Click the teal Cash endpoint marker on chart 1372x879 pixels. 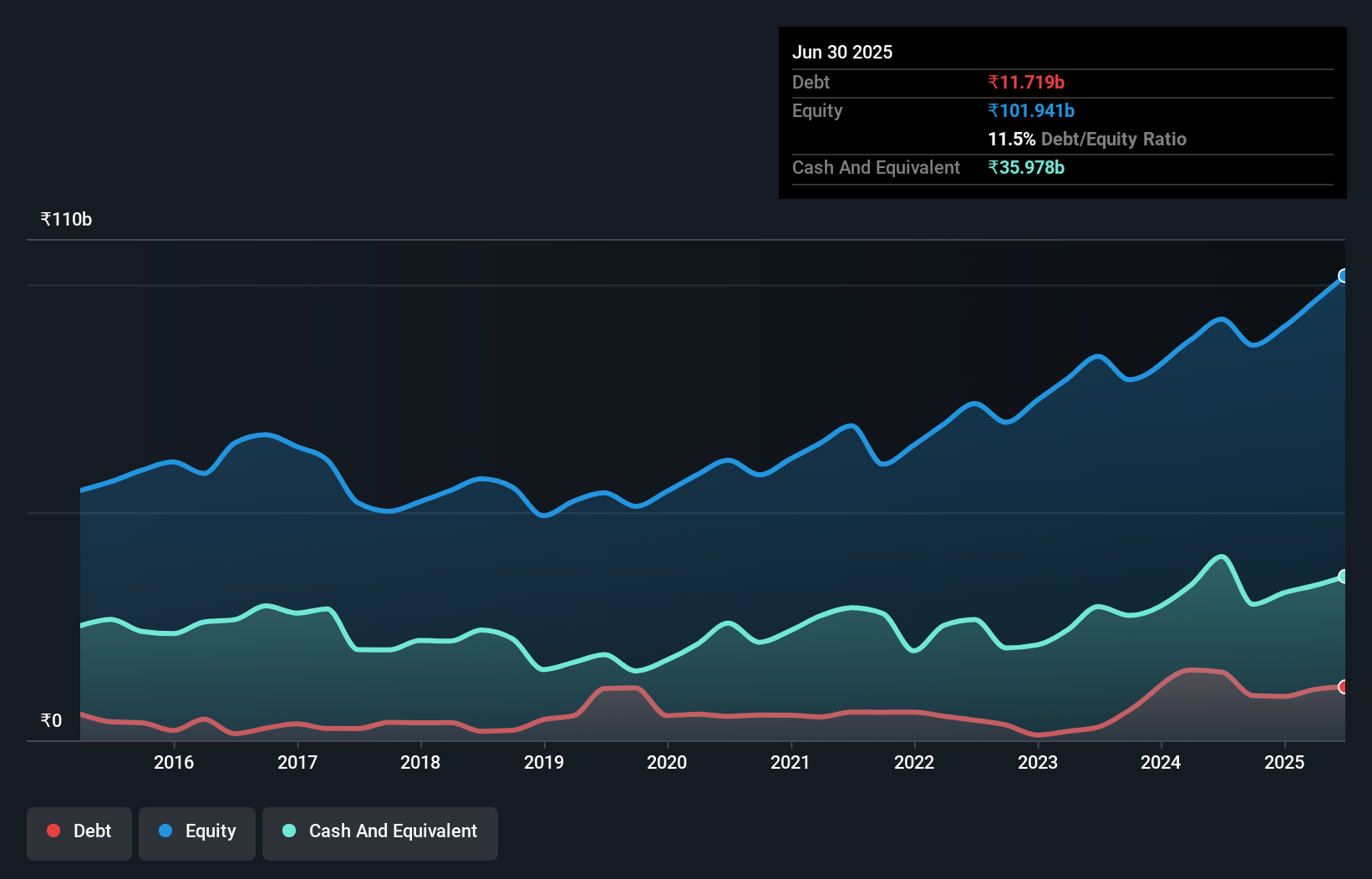tap(1343, 574)
